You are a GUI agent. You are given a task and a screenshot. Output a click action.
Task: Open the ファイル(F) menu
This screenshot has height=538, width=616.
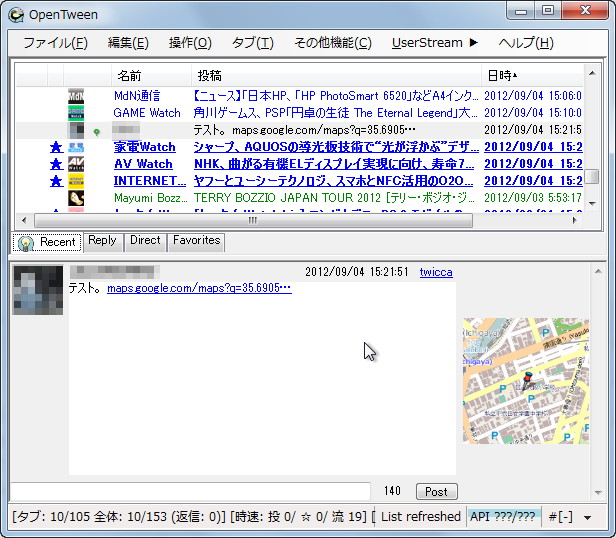[55, 42]
